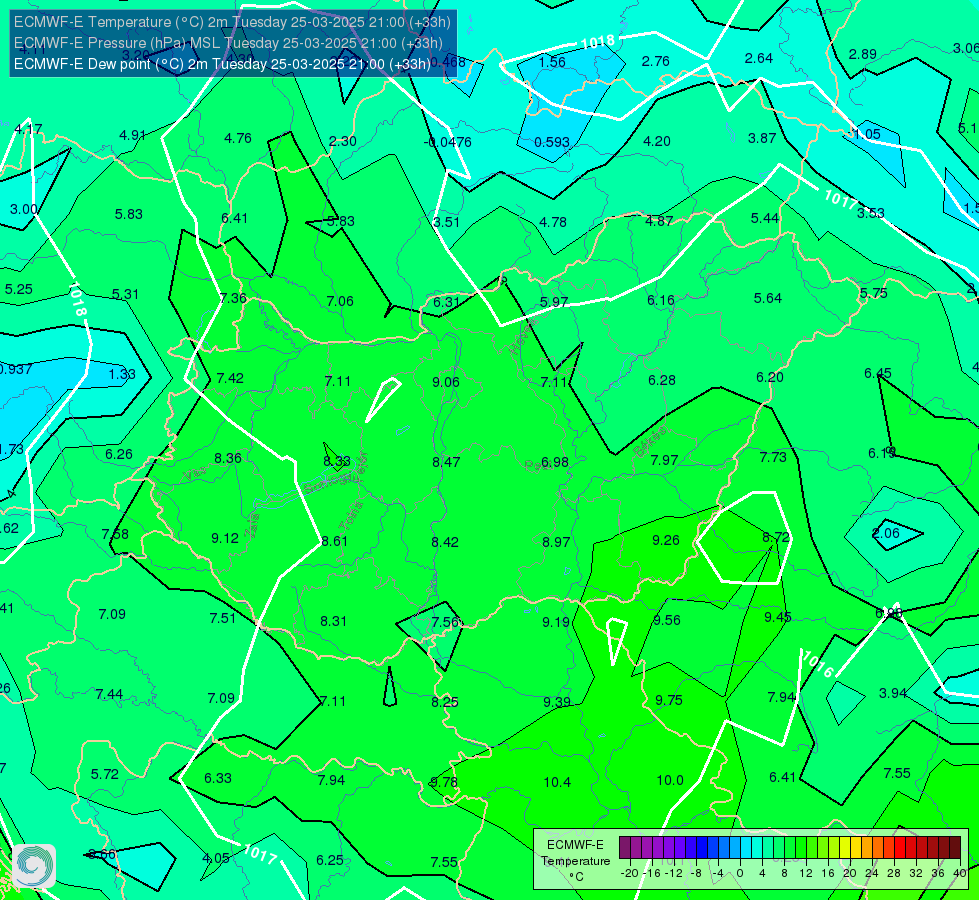979x900 pixels.
Task: Click the map value 5.64
Action: tap(768, 299)
